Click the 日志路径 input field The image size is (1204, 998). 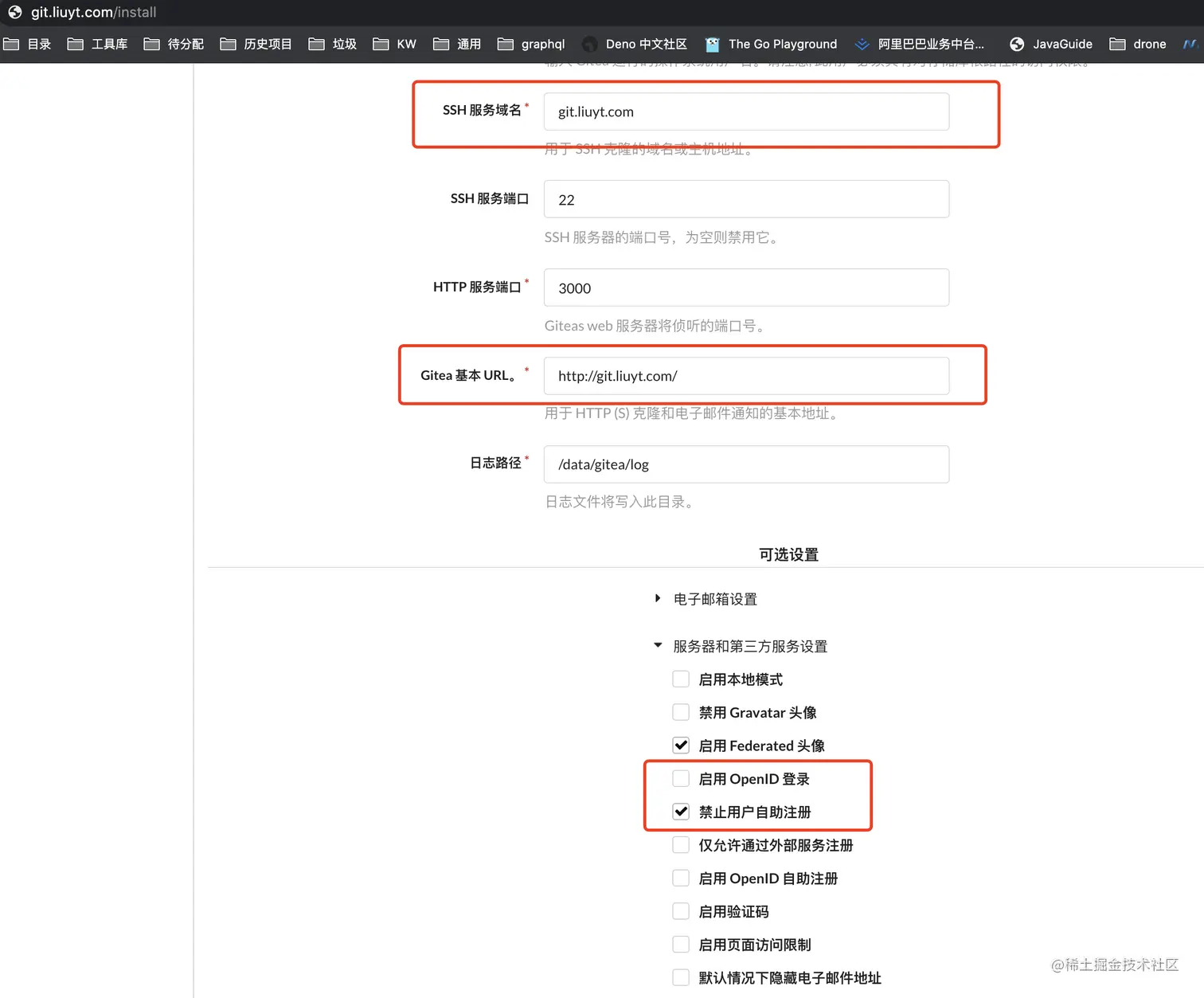[746, 464]
